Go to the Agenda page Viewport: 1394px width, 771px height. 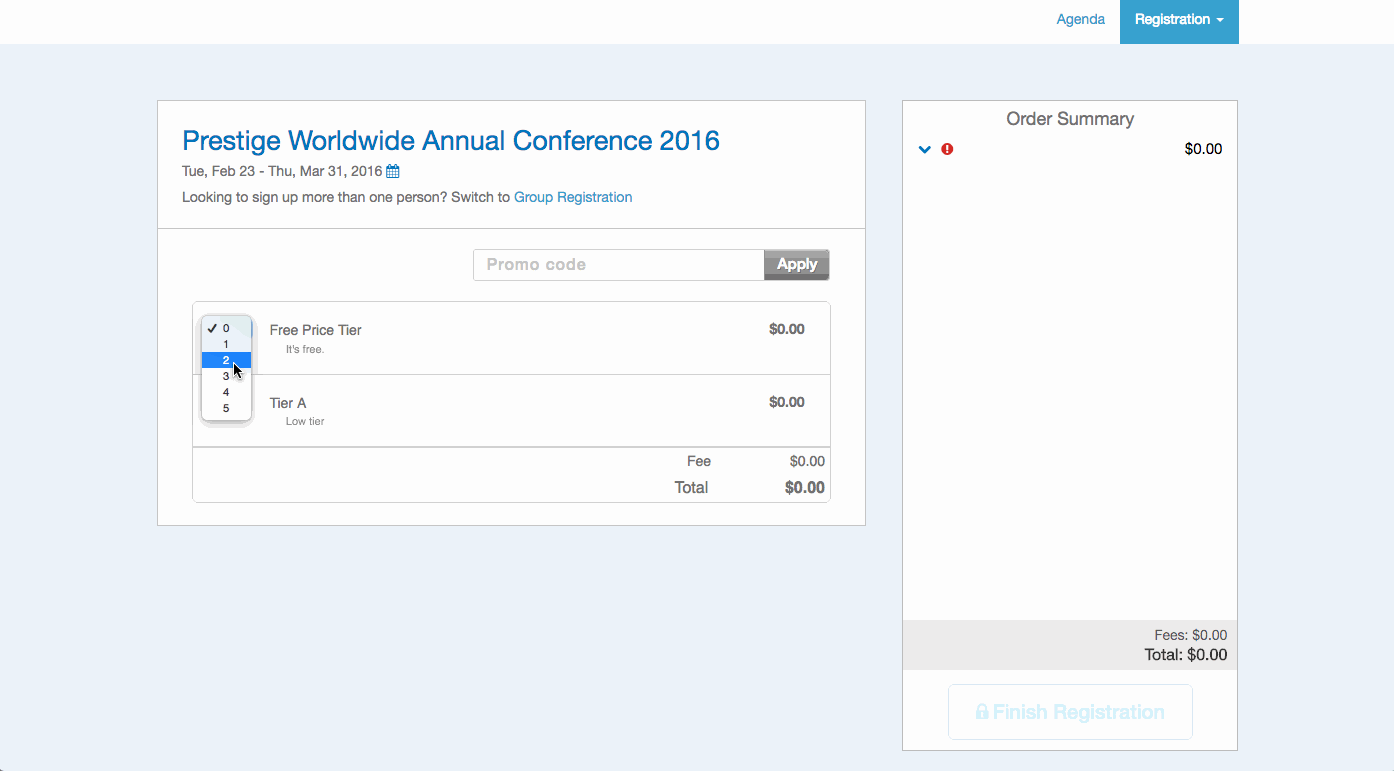[1080, 20]
